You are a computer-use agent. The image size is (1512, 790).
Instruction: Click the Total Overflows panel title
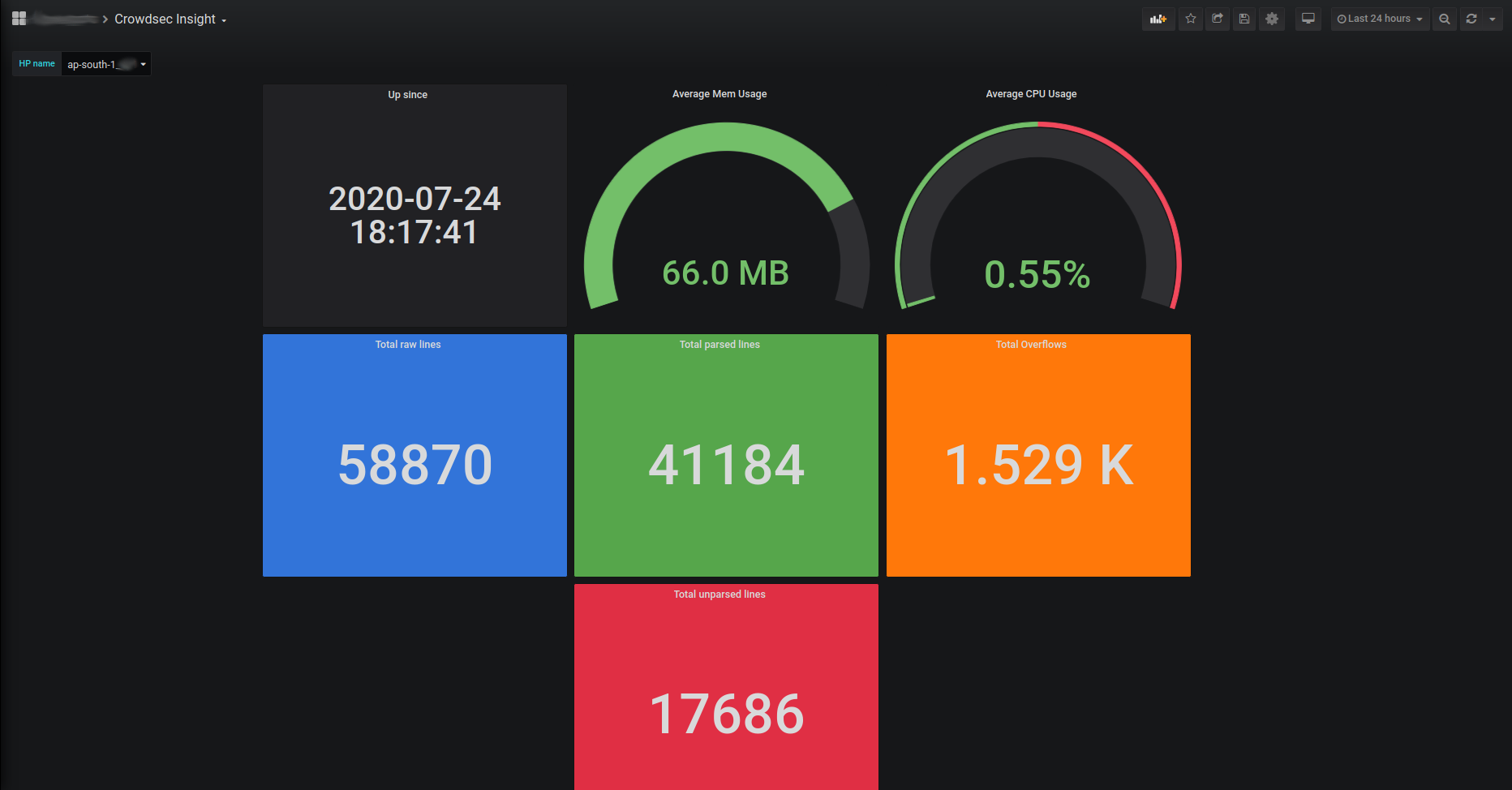1030,345
